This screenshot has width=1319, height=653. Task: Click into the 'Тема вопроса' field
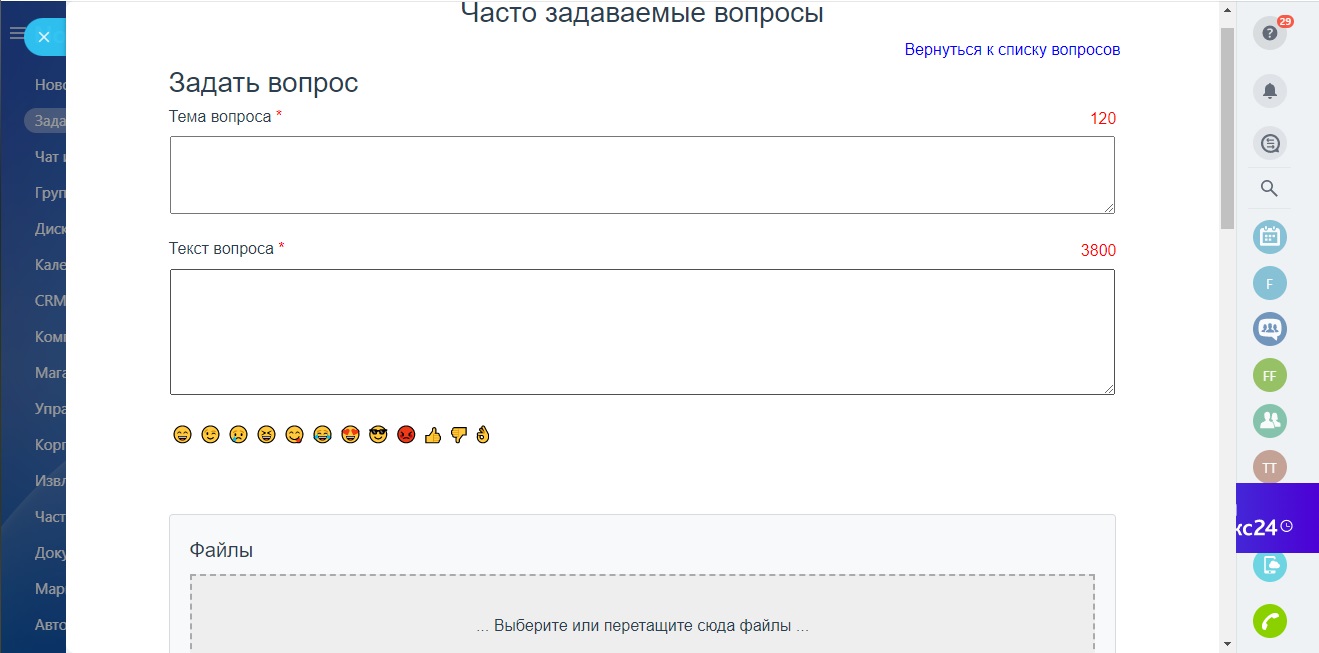[x=642, y=175]
